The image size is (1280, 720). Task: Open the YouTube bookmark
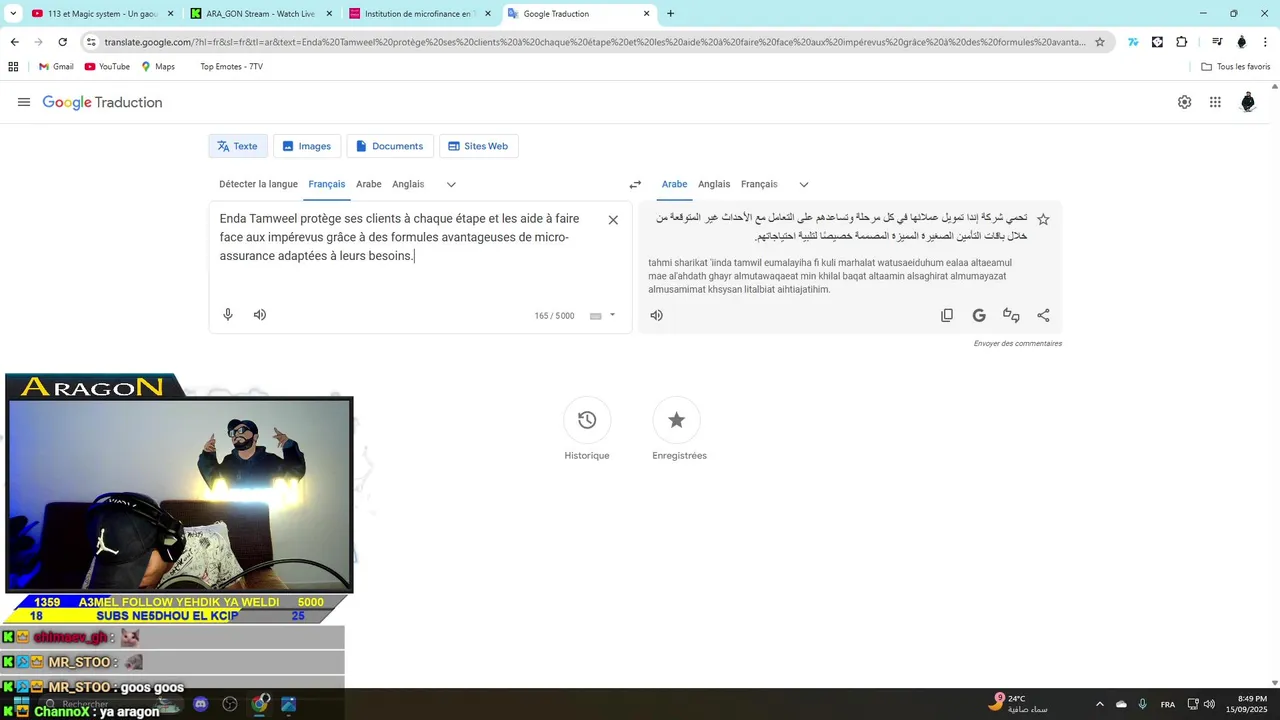coord(107,66)
